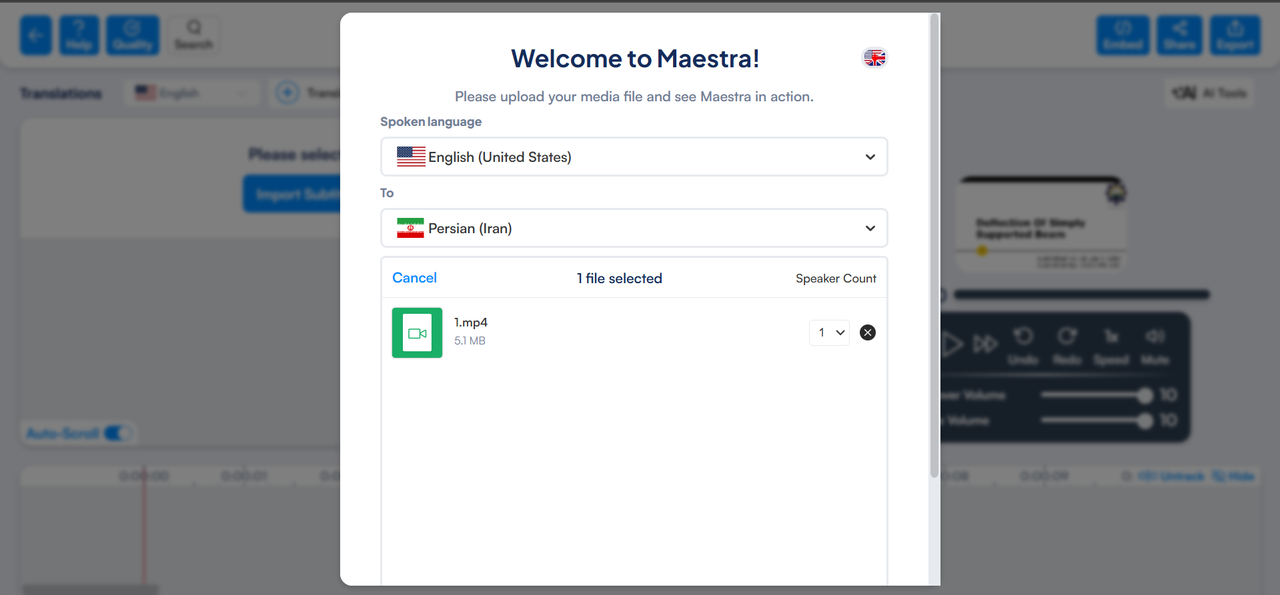Click the fast forward button in player
The image size is (1280, 595).
(x=986, y=344)
